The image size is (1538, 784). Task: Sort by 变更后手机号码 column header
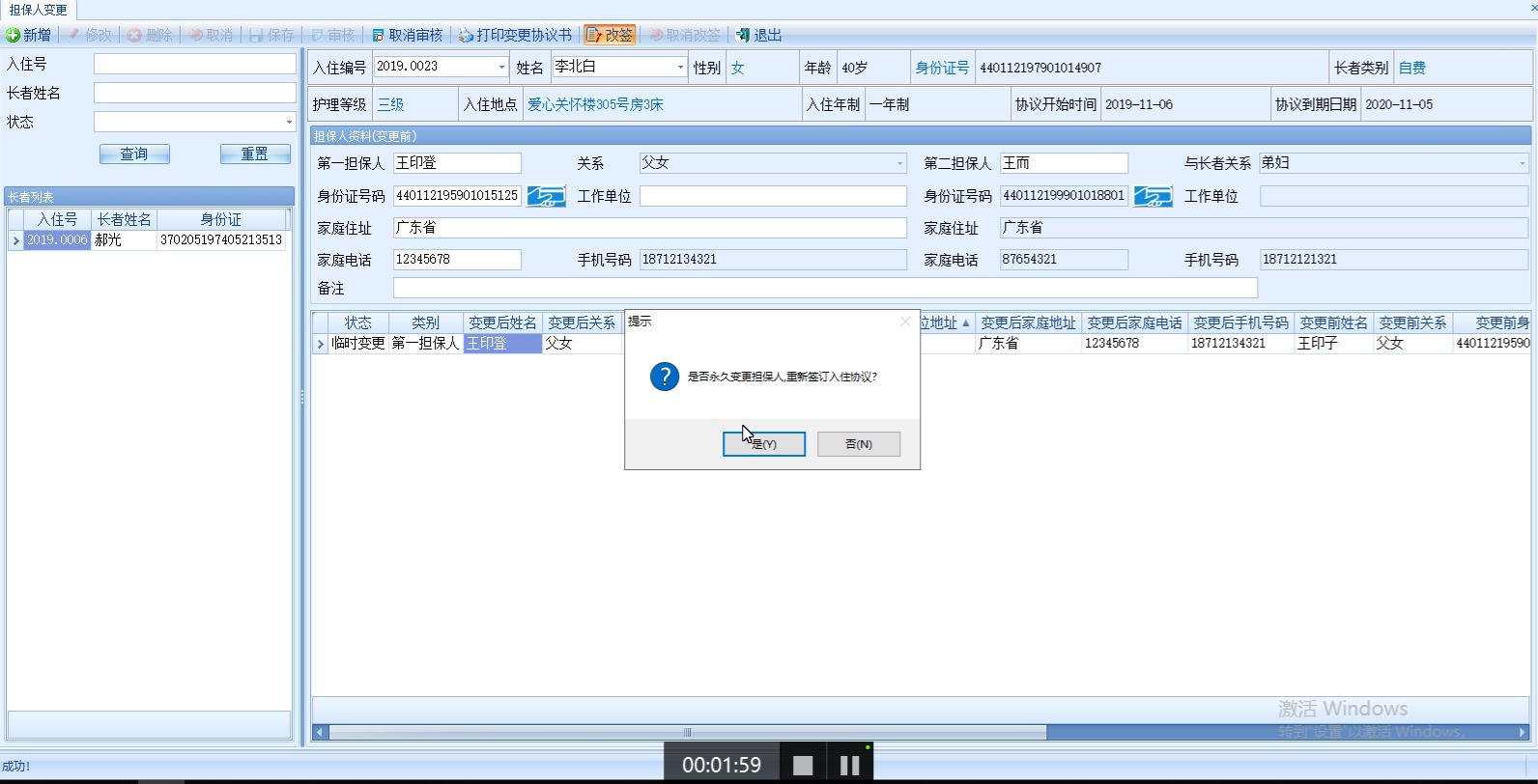1240,322
